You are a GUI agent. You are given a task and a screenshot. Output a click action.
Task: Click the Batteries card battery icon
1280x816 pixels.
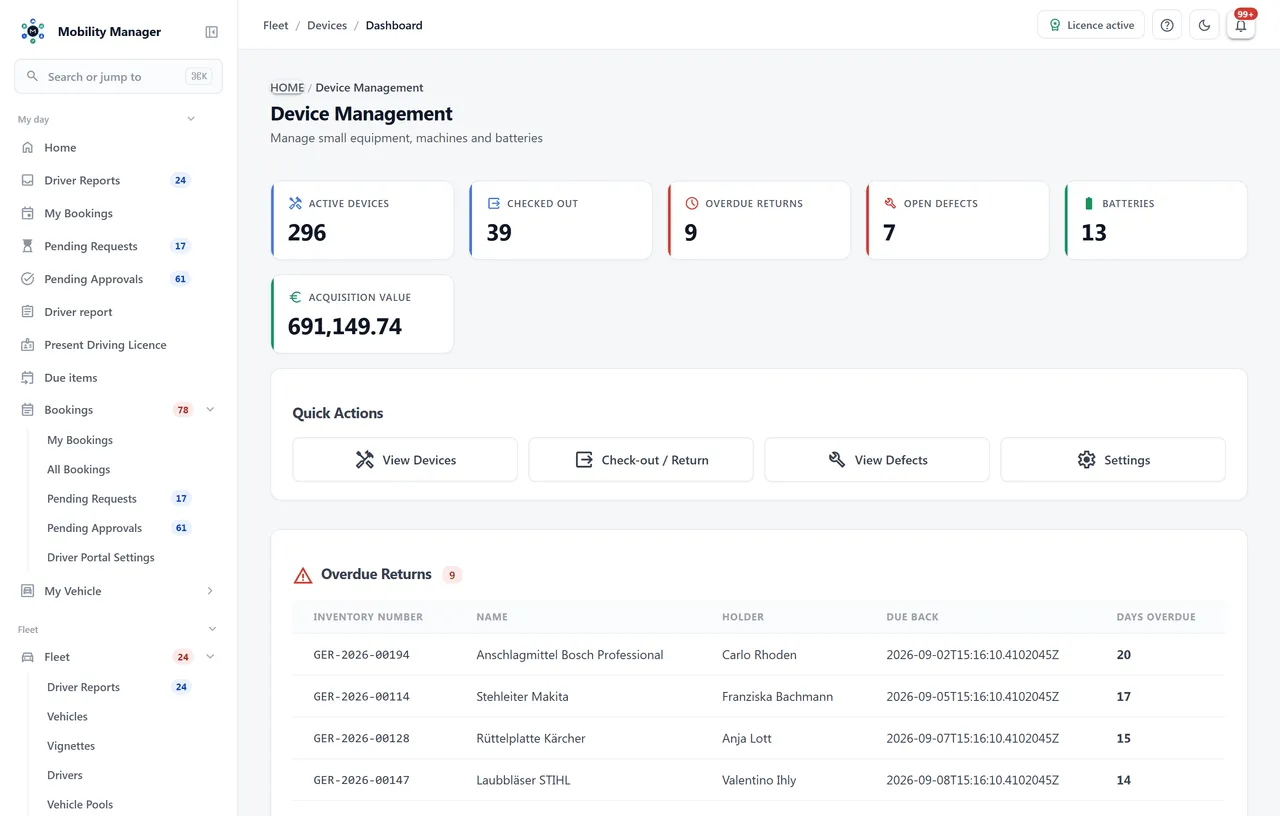pos(1089,203)
